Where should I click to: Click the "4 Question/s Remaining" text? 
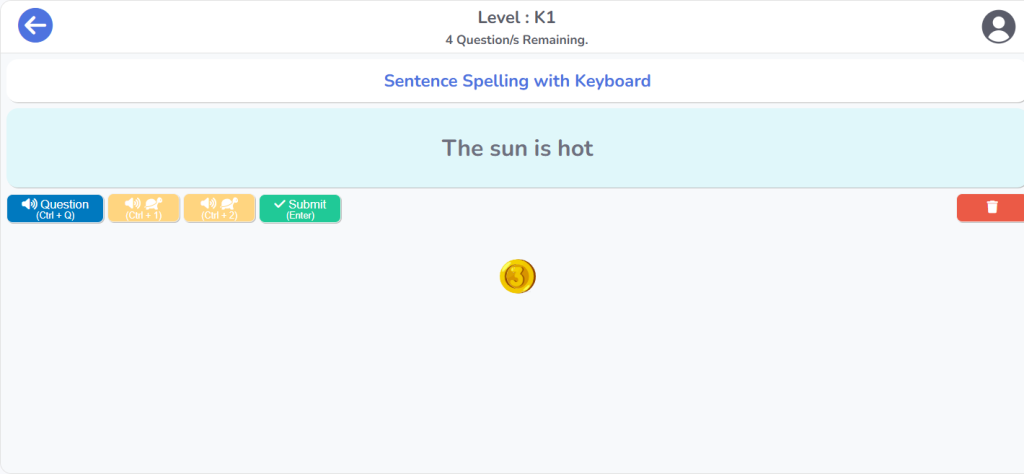click(x=516, y=40)
